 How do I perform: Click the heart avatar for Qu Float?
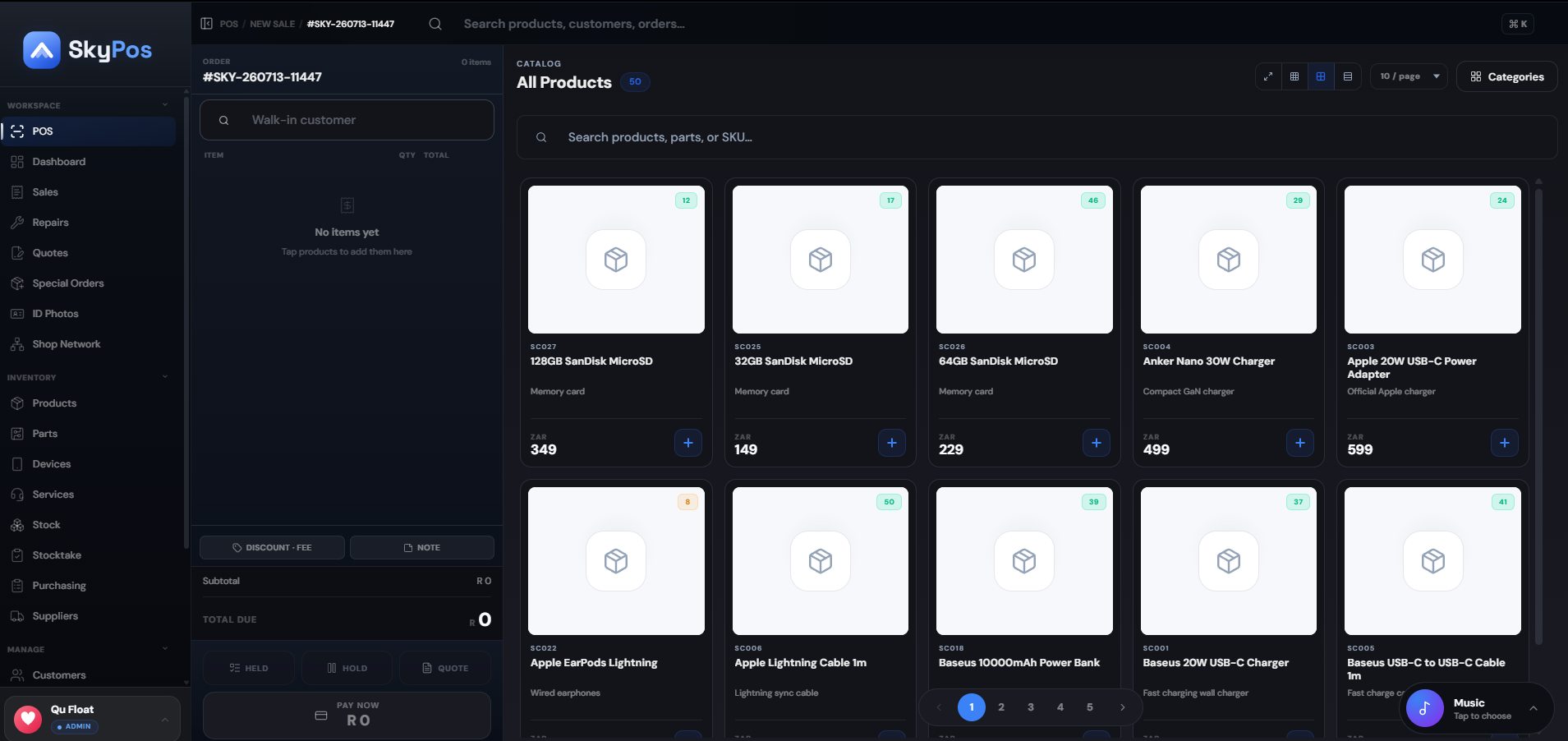point(28,719)
